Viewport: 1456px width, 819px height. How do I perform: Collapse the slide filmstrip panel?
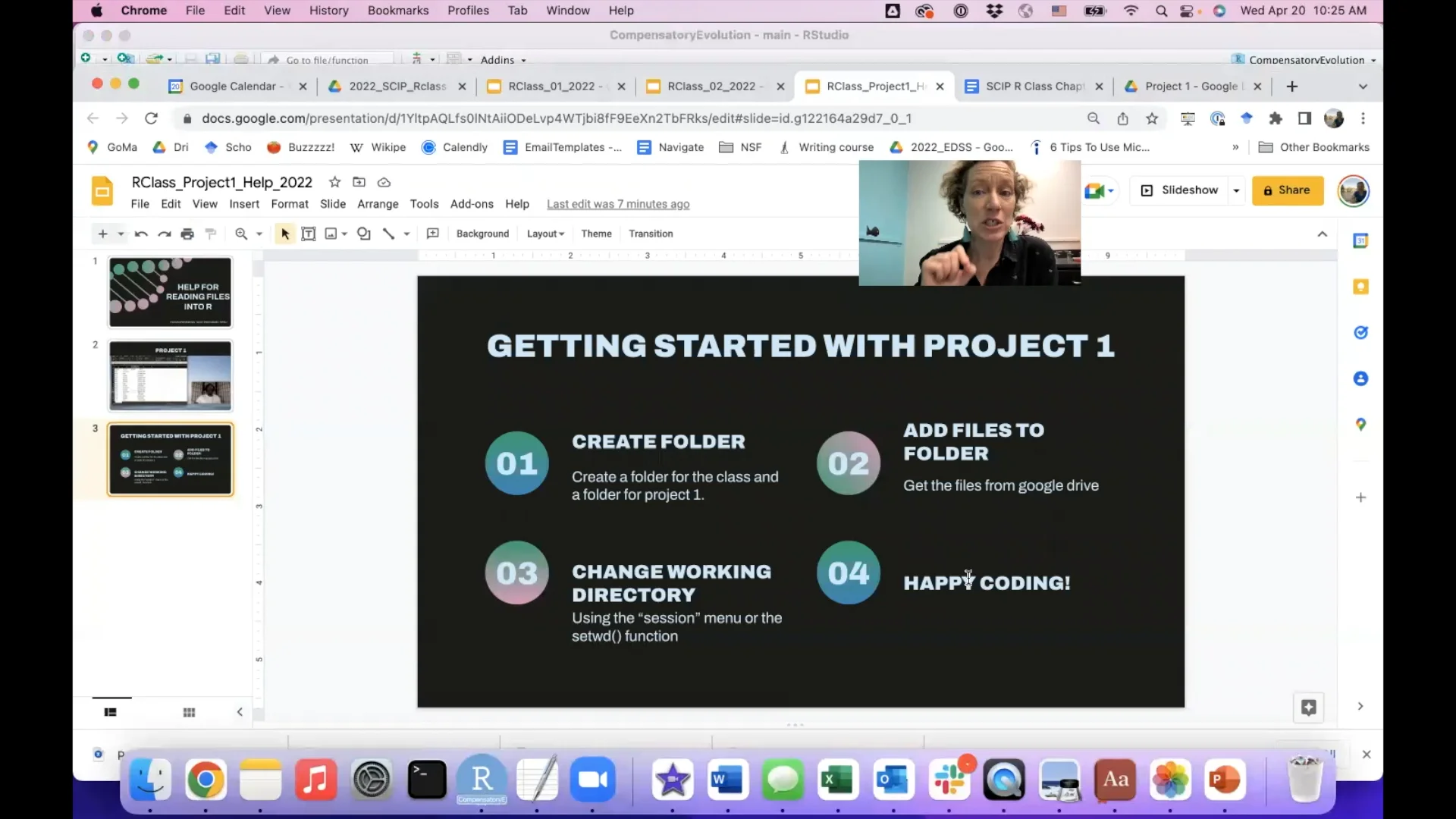[x=240, y=712]
